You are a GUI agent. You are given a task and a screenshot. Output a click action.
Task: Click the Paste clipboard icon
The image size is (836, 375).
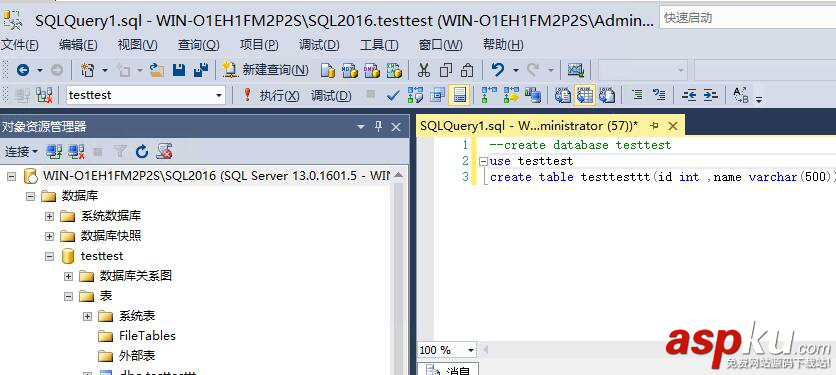click(467, 70)
